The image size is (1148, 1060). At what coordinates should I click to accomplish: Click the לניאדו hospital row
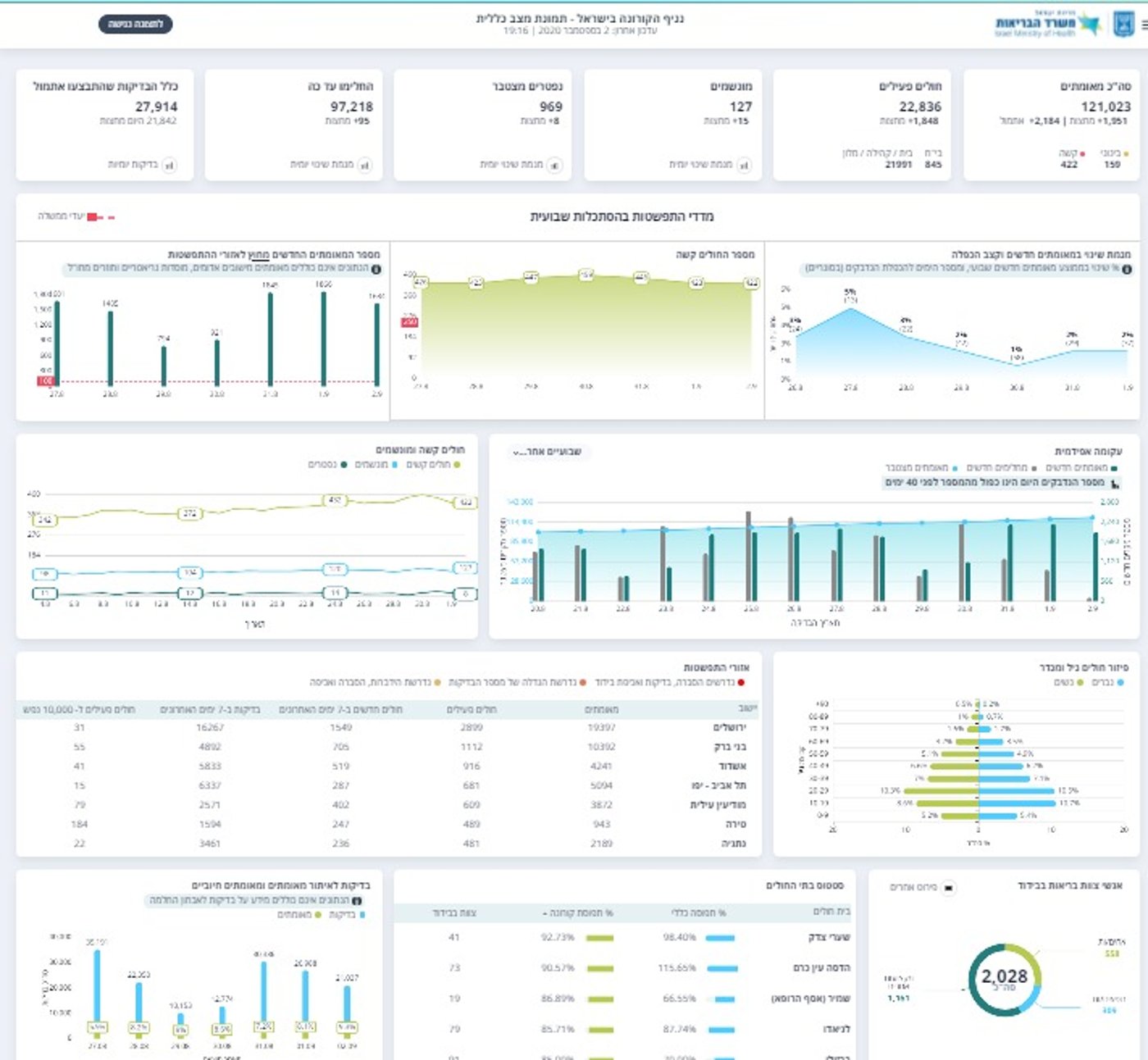coord(624,1029)
